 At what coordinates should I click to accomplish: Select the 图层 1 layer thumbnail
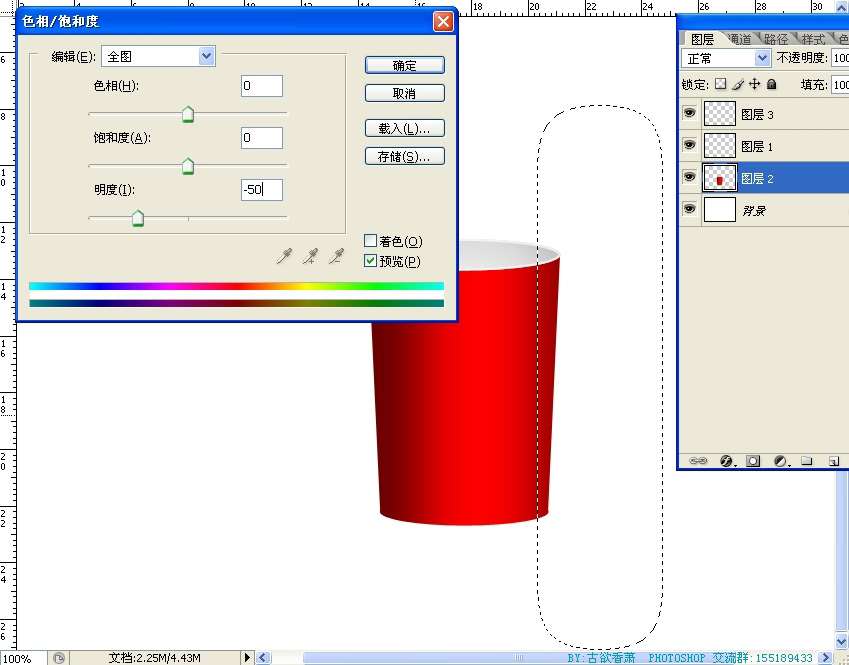(x=720, y=146)
